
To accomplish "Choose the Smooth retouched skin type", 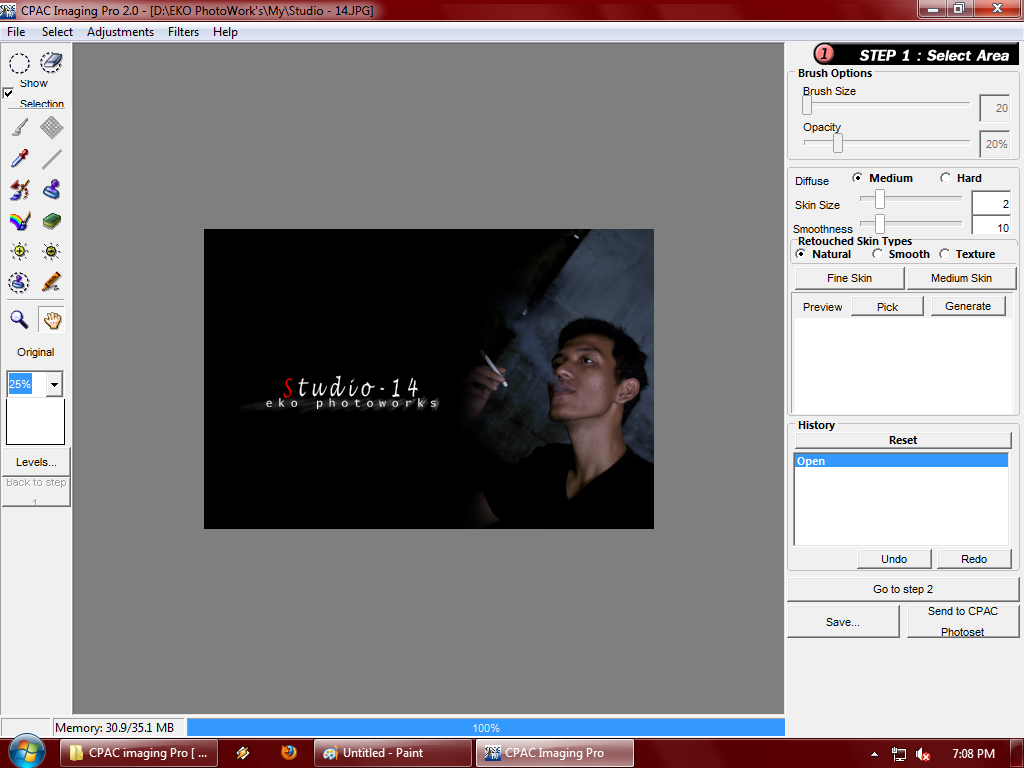I will [877, 253].
